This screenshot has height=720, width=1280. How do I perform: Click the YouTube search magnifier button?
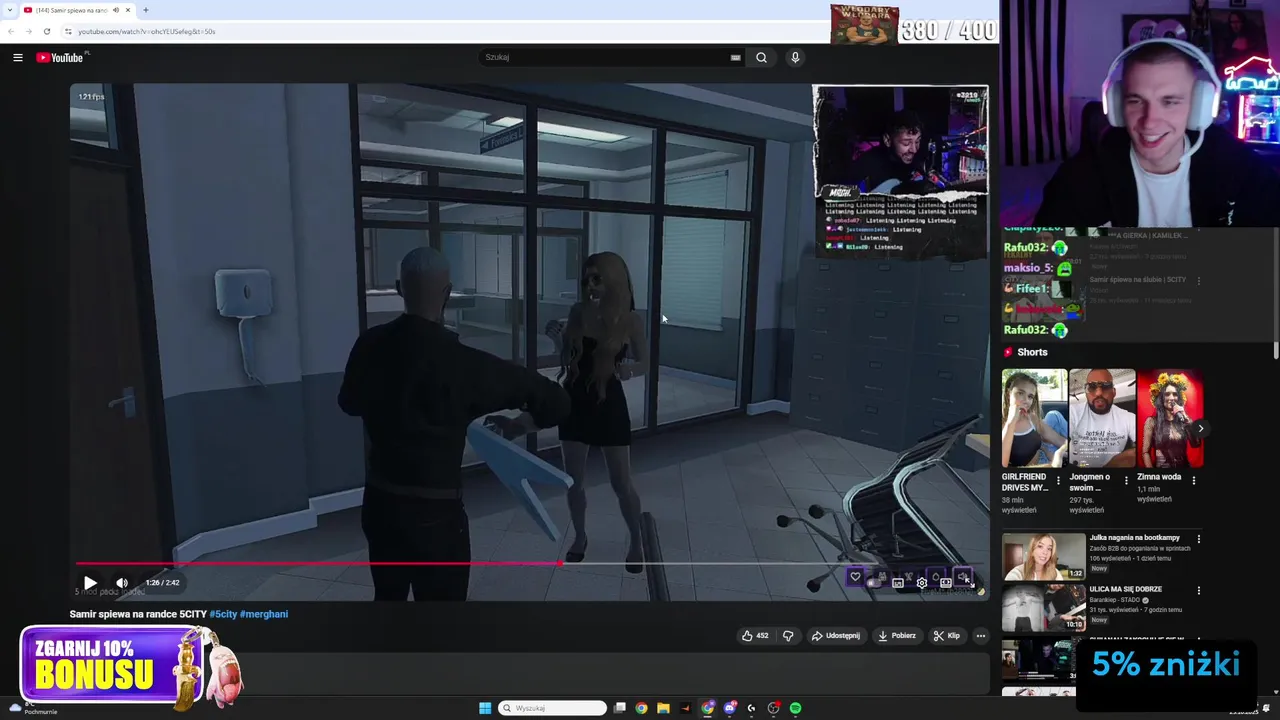pos(761,57)
